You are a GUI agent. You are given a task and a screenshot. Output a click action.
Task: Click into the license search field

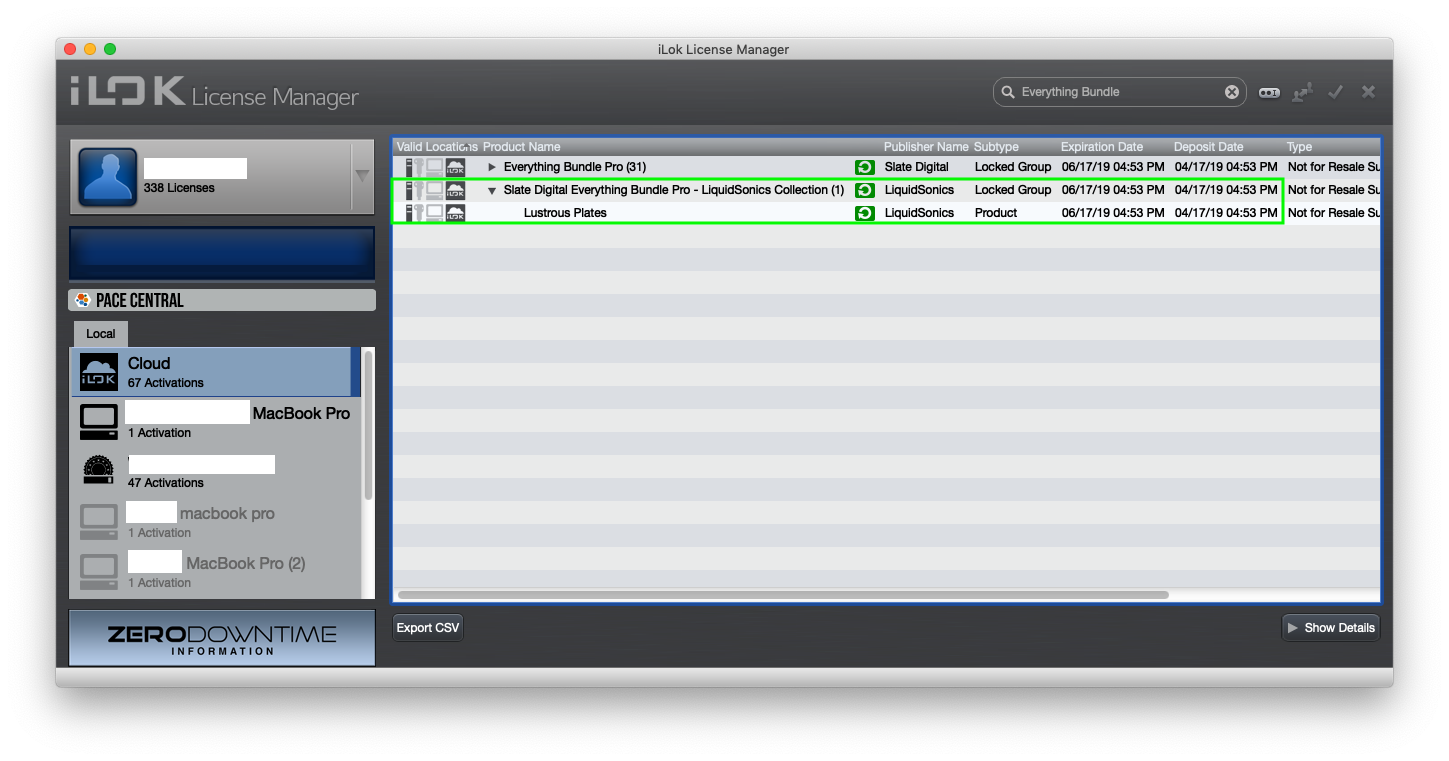(1119, 92)
